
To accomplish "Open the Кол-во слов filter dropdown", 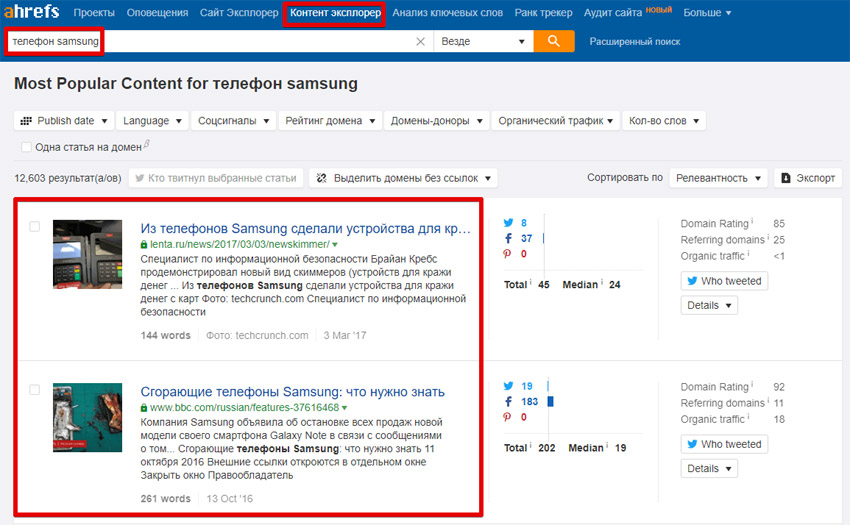I will click(x=664, y=120).
